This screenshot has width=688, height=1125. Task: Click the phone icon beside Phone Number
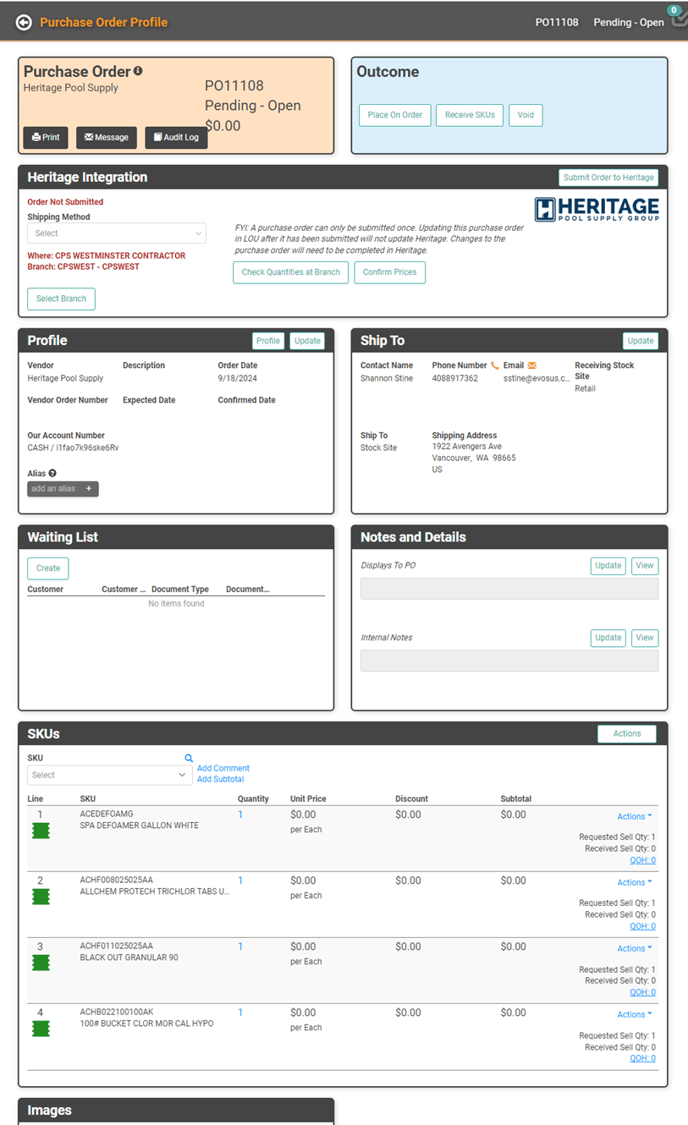[495, 366]
